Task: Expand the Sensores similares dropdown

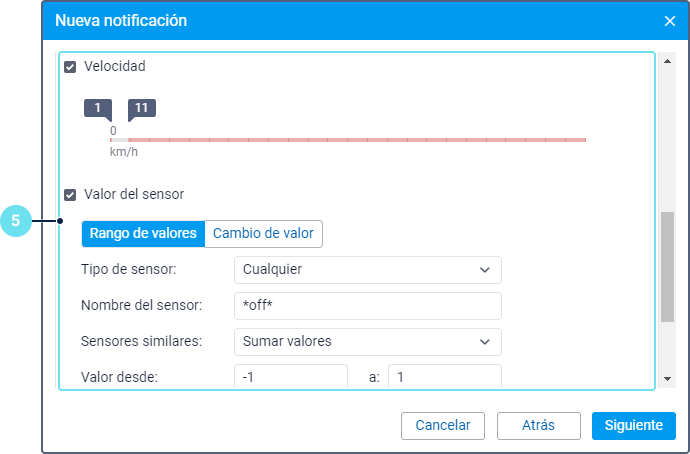Action: [x=366, y=341]
